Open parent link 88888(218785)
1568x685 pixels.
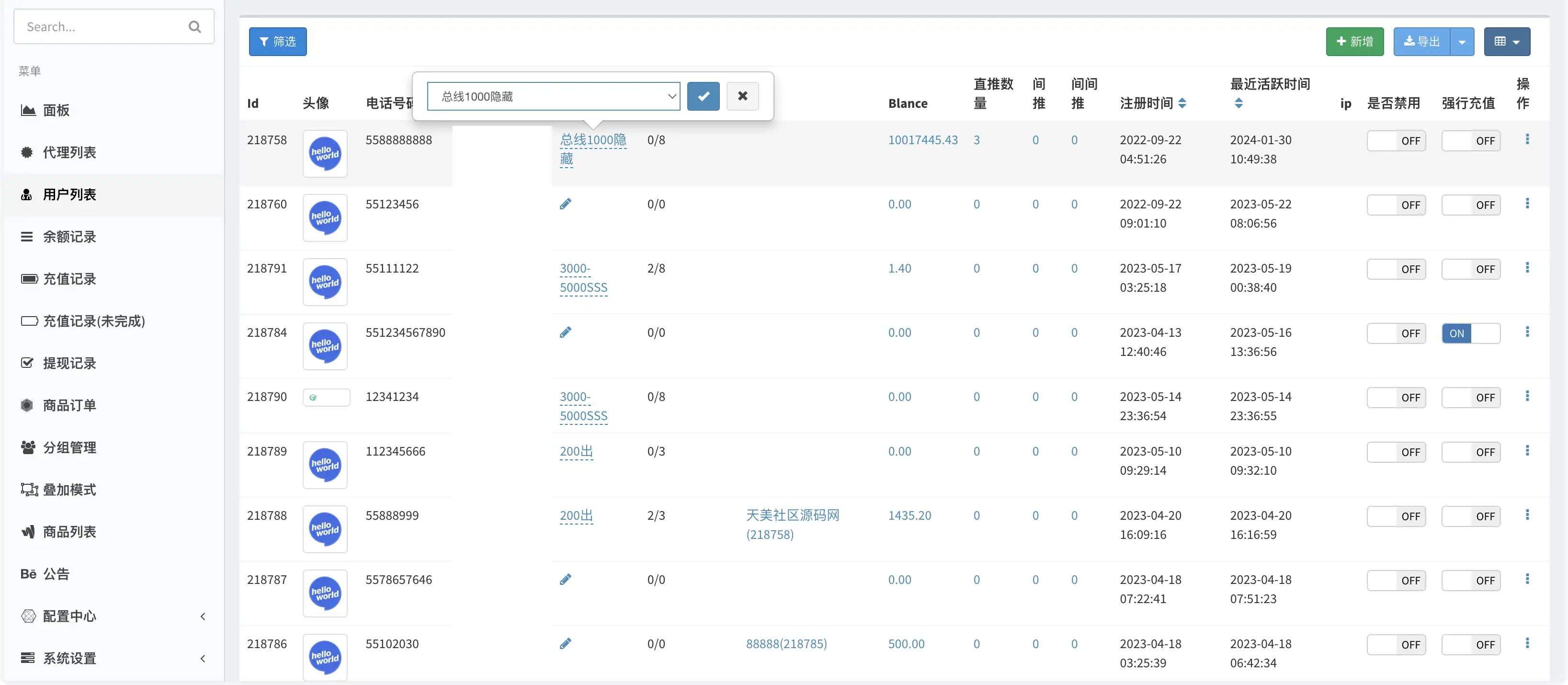click(786, 644)
